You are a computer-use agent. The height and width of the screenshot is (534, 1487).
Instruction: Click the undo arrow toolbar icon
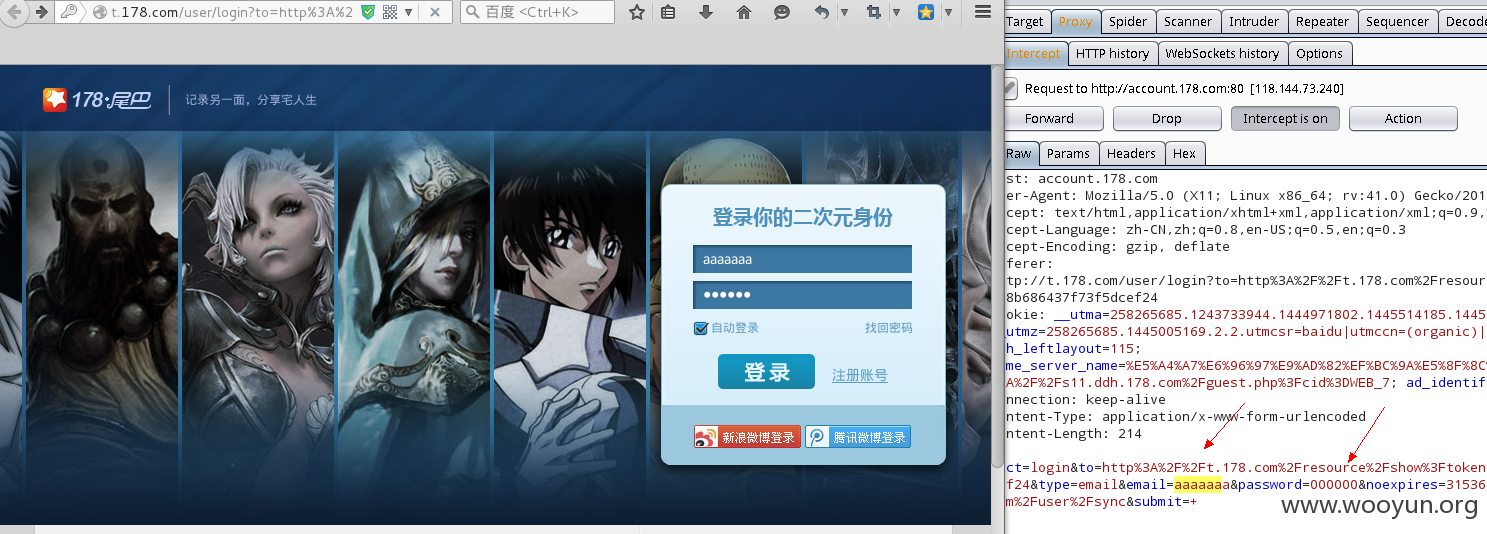821,12
